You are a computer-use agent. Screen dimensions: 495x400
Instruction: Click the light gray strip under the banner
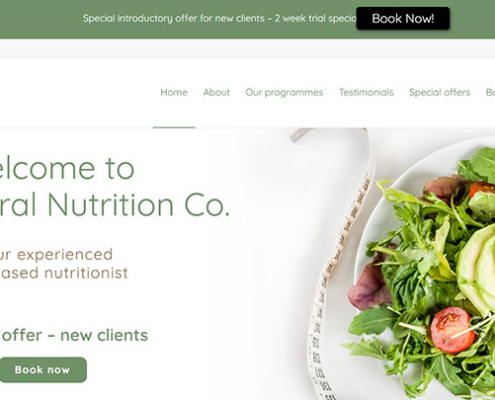click(247, 48)
